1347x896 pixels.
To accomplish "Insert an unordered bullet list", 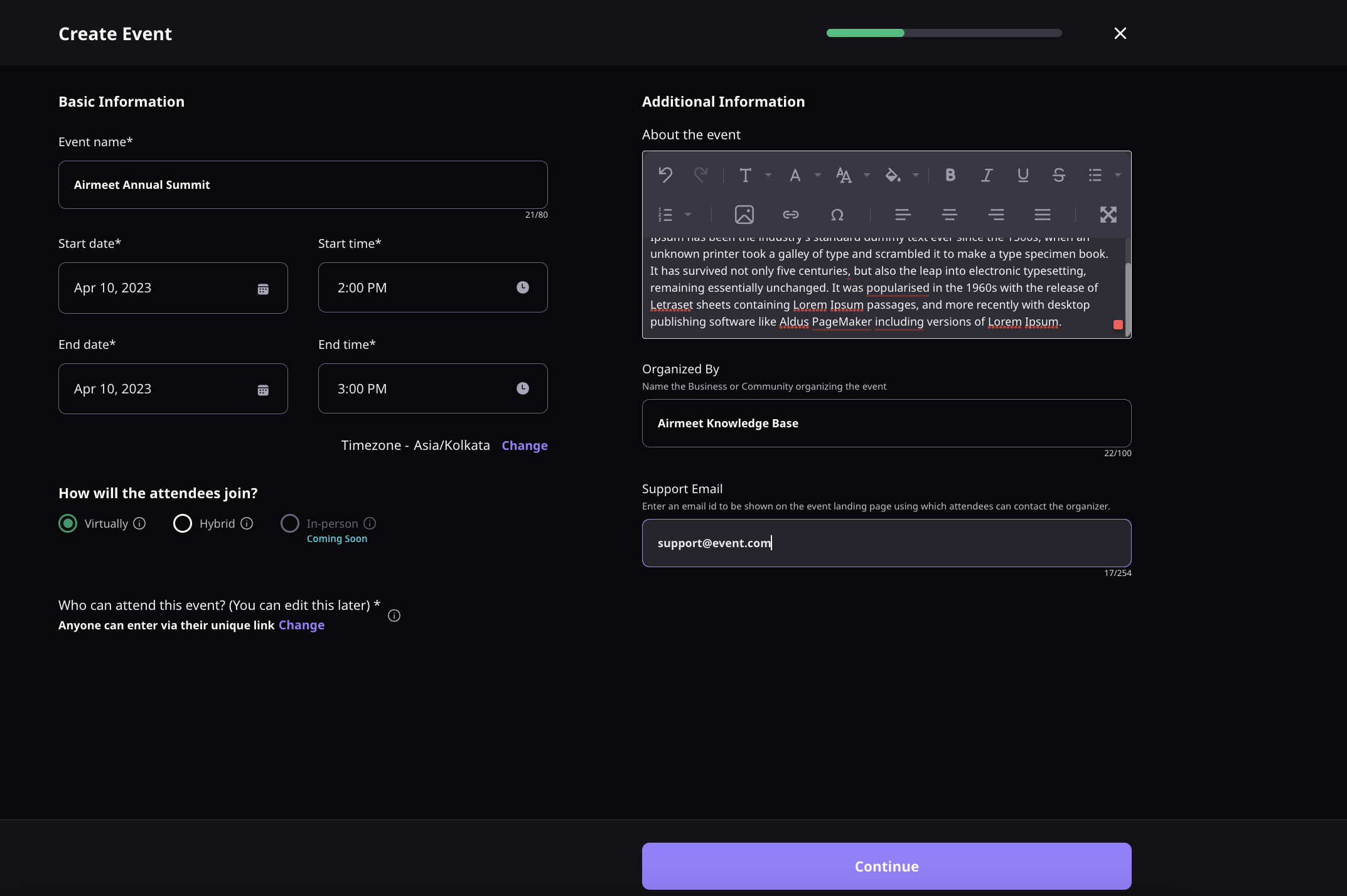I will pyautogui.click(x=1095, y=175).
